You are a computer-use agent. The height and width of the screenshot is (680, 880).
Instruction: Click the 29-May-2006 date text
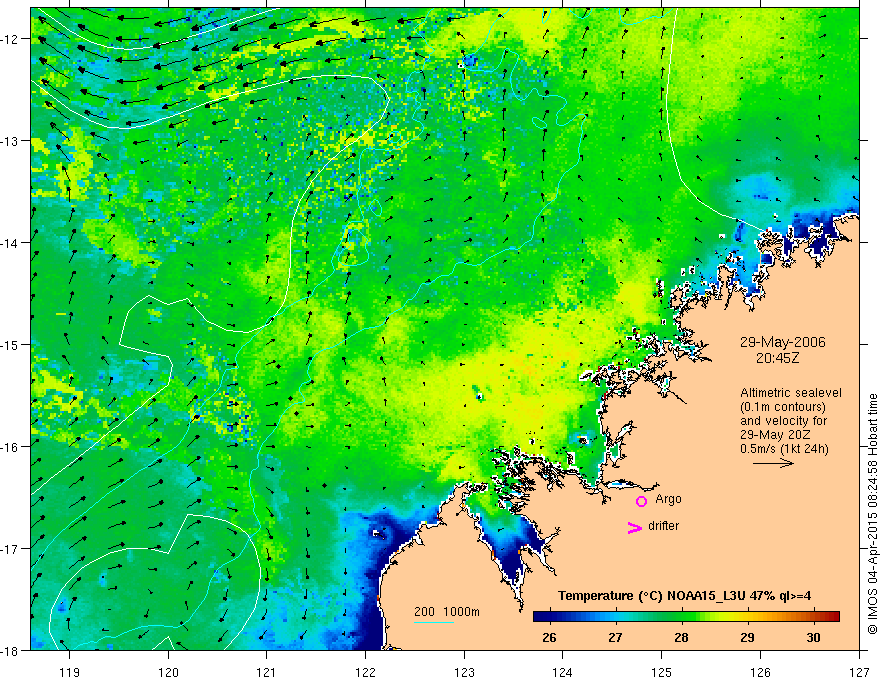[x=782, y=342]
